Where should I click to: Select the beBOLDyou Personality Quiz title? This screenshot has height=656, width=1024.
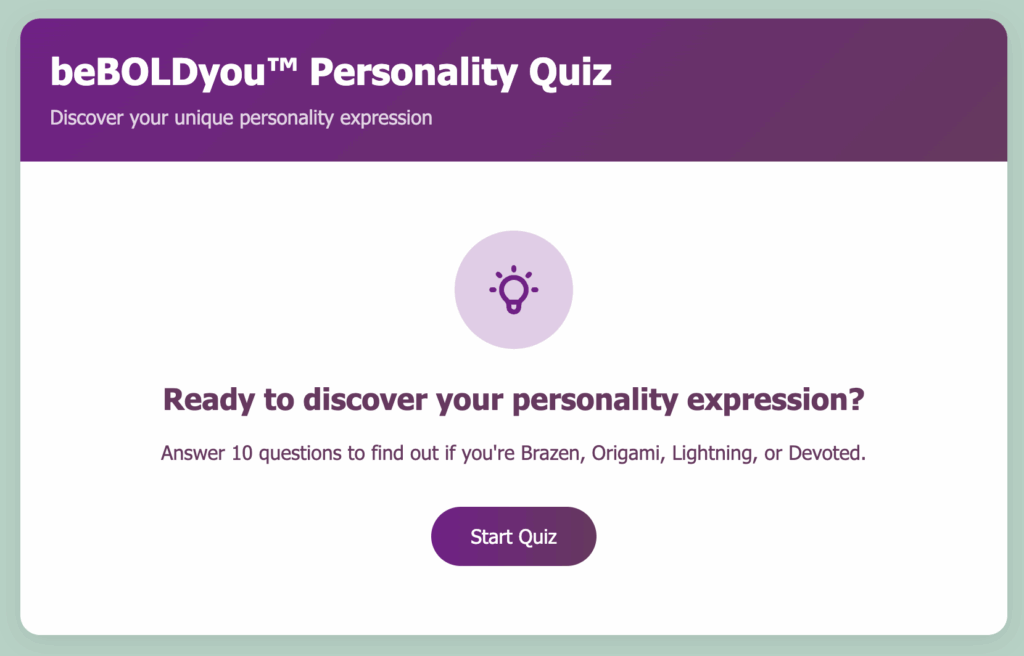click(x=331, y=72)
